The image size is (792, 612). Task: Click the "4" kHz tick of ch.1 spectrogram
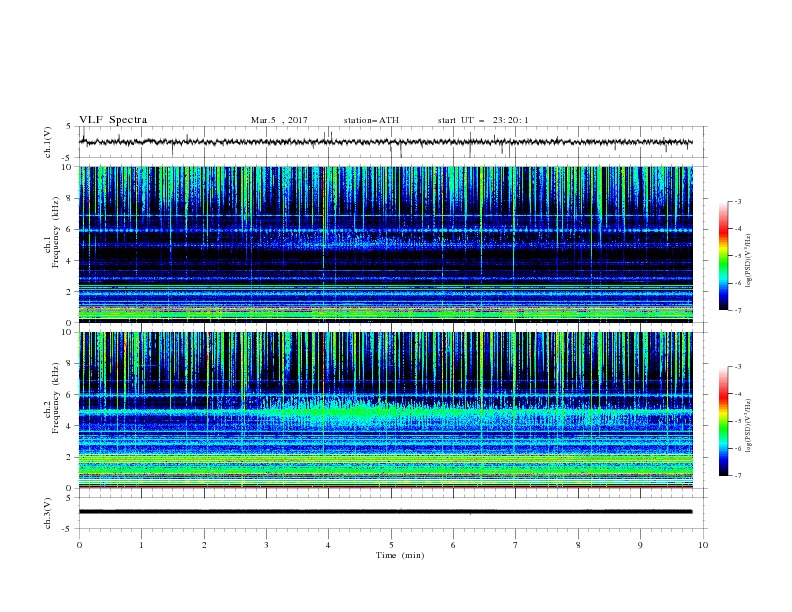coord(71,261)
